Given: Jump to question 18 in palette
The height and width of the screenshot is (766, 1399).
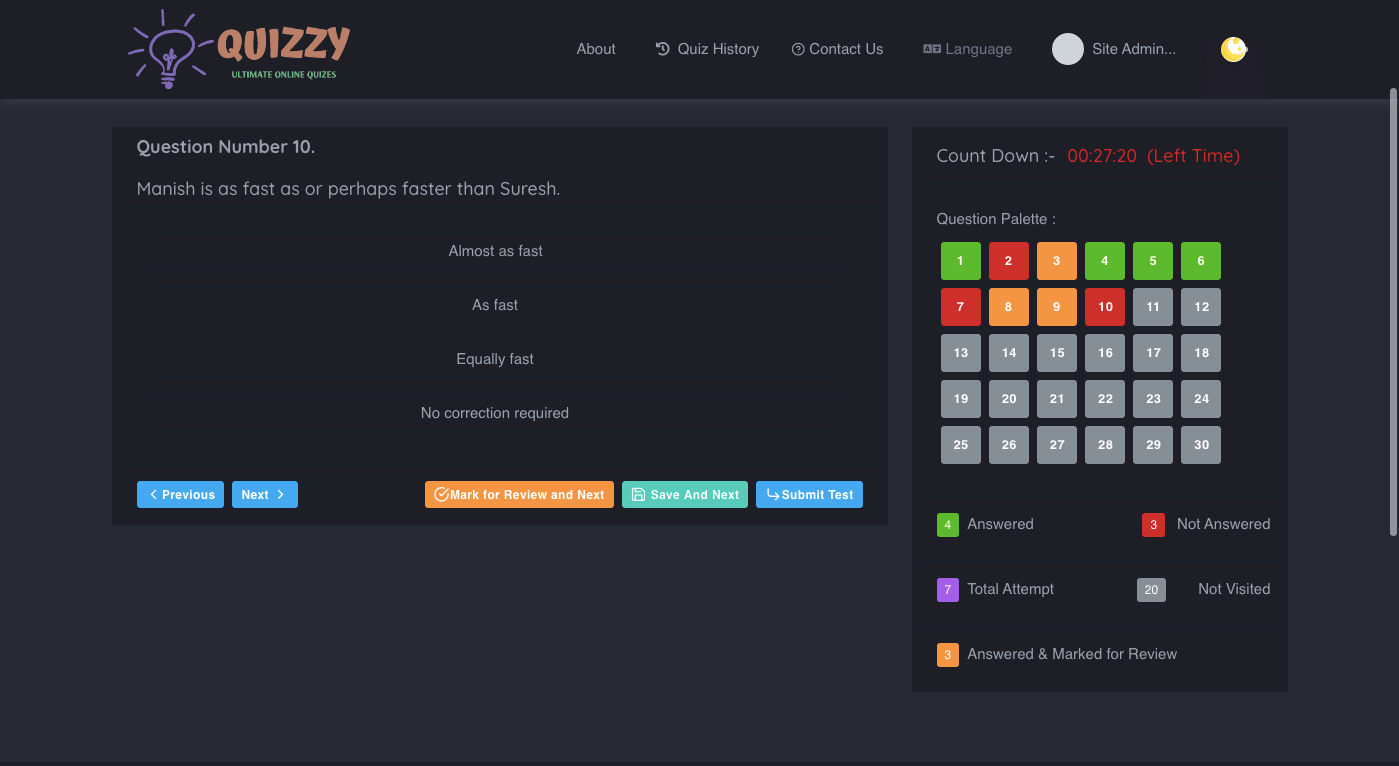Looking at the screenshot, I should tap(1201, 353).
